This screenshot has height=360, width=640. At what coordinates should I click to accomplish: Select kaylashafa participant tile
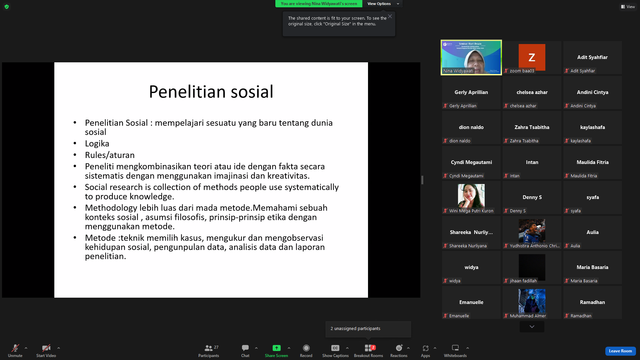pos(592,127)
